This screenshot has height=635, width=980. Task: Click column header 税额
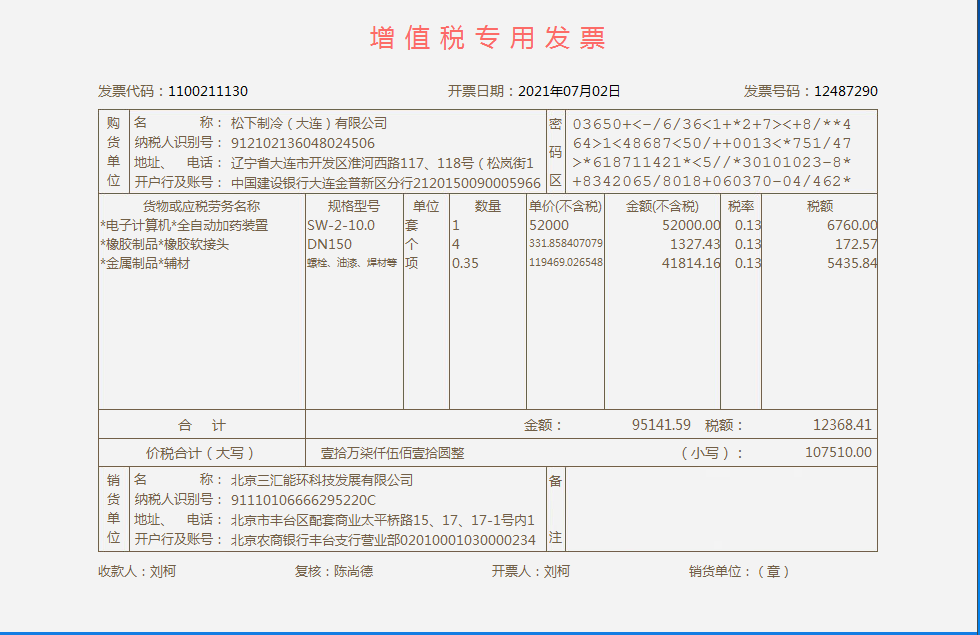click(x=819, y=206)
